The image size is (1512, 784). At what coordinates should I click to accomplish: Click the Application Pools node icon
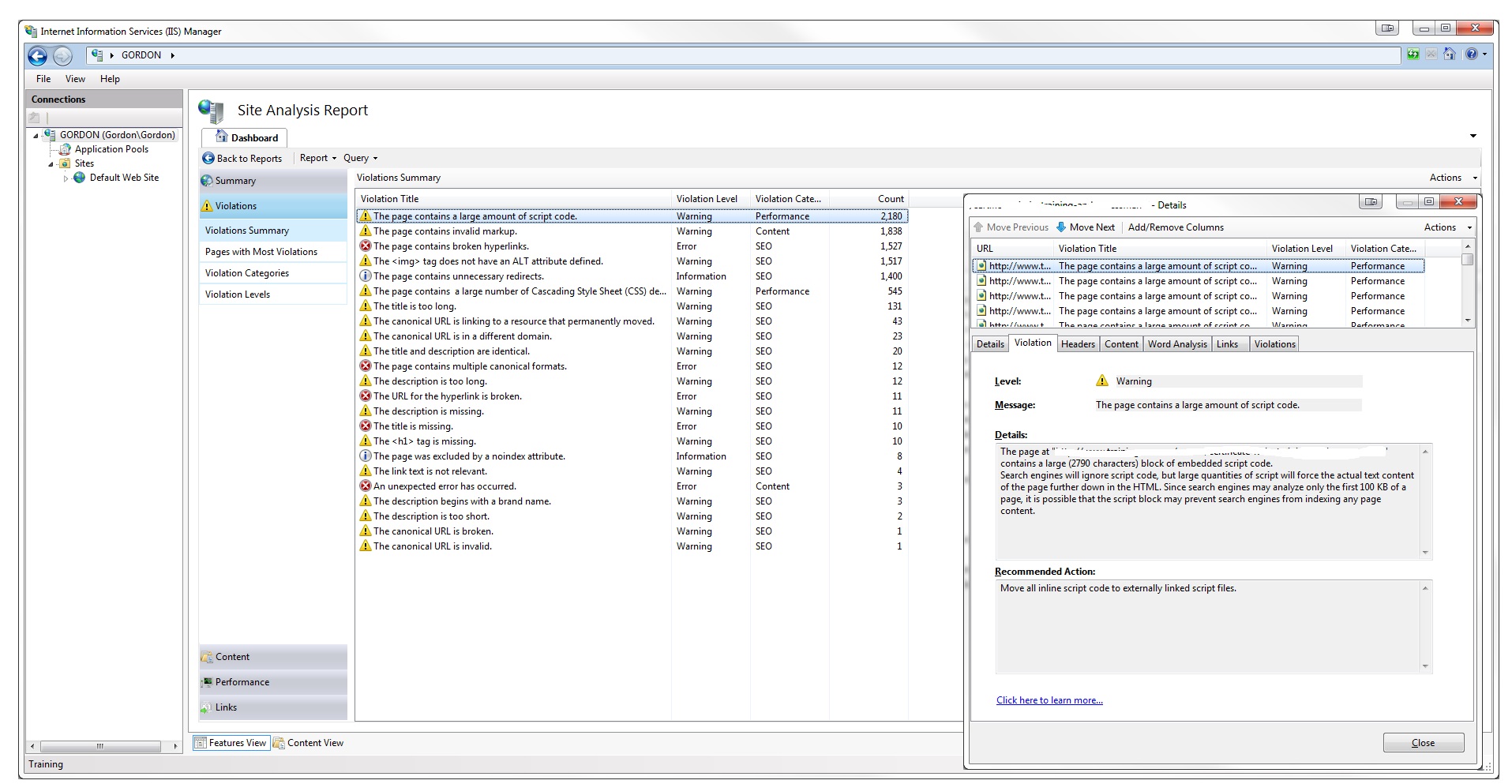[66, 149]
